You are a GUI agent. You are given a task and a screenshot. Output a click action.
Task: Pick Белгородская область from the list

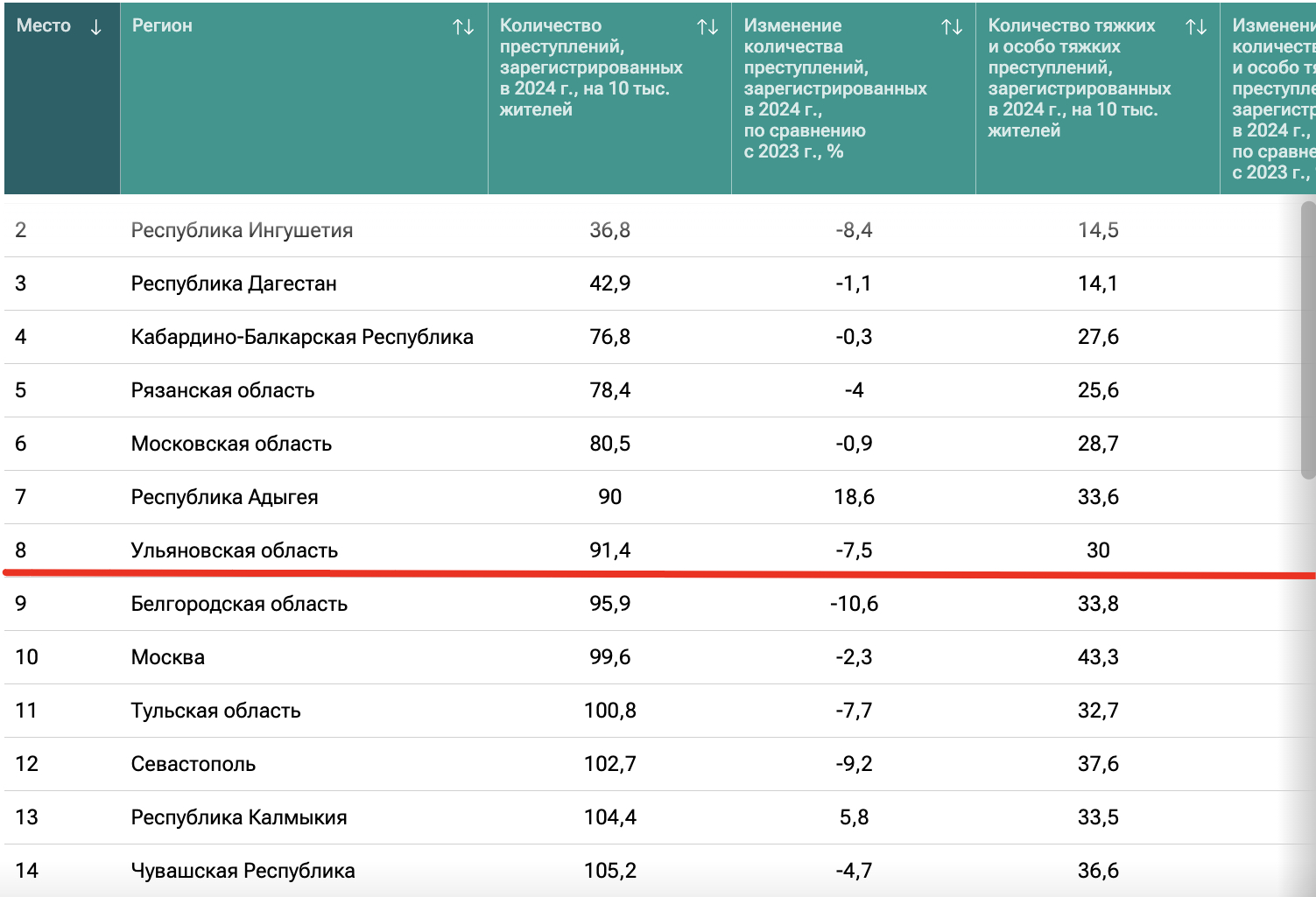click(x=239, y=604)
